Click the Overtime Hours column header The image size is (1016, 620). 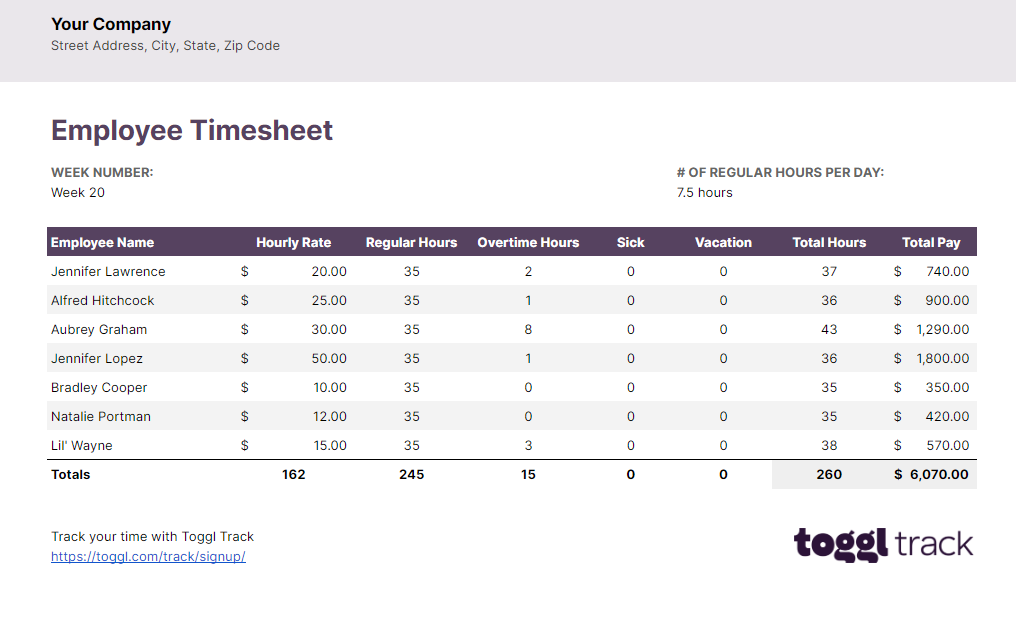point(528,241)
